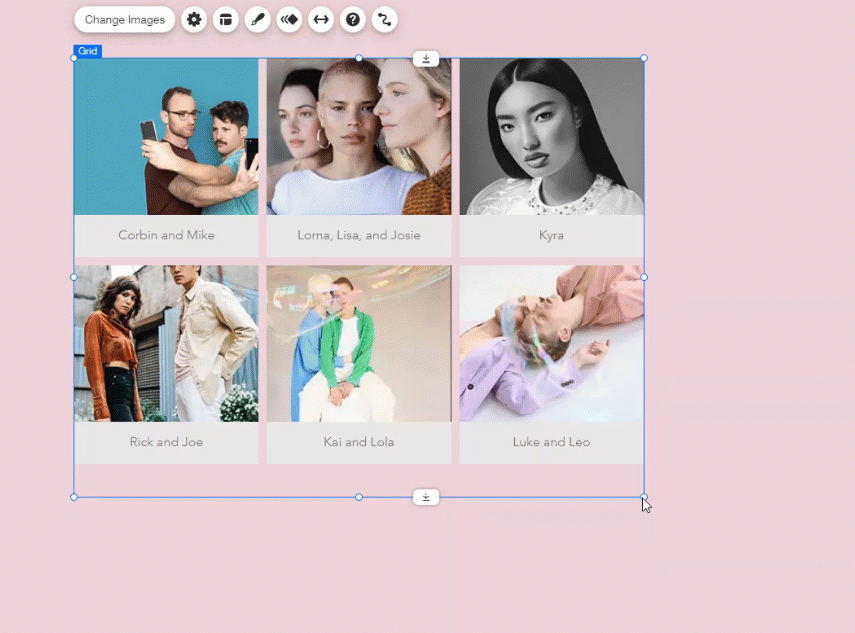Open the Animation diamond icon

point(289,19)
